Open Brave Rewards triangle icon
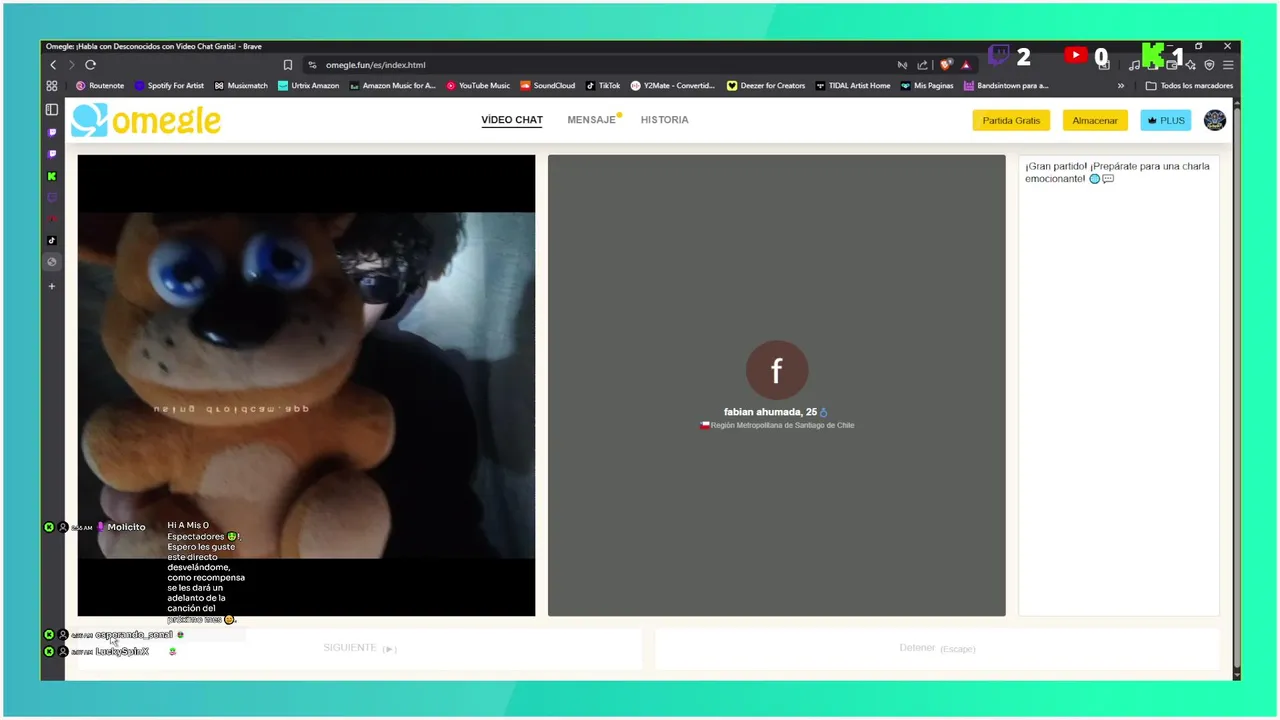The width and height of the screenshot is (1280, 720). (966, 65)
